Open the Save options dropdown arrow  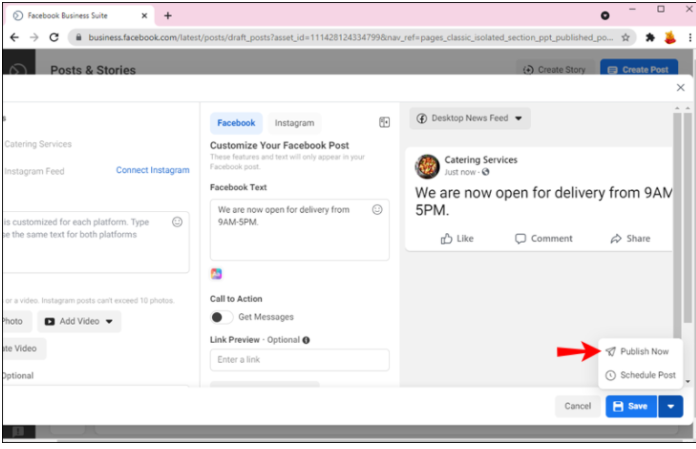671,406
